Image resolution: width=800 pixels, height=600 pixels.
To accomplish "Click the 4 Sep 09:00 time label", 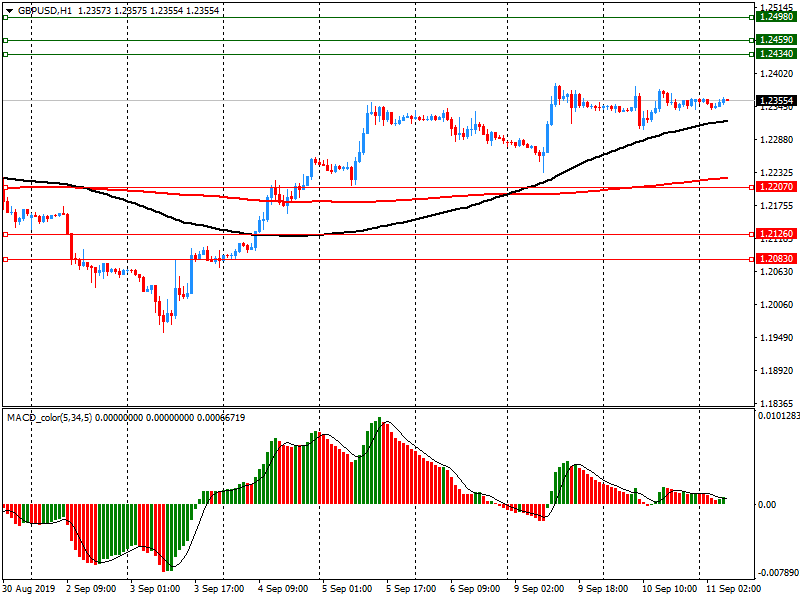I will [283, 589].
